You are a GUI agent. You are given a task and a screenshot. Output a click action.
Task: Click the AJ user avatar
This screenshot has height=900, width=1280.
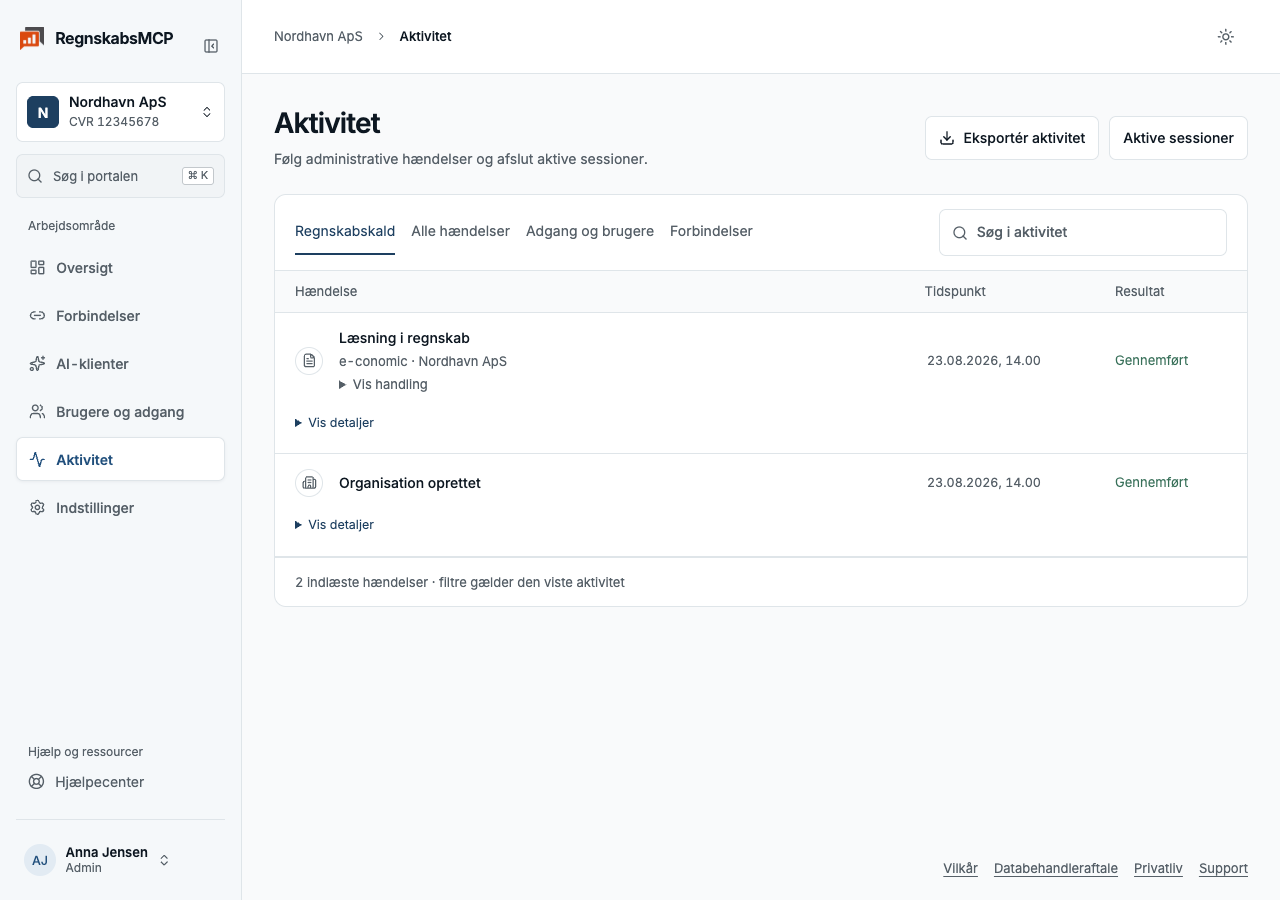tap(40, 860)
